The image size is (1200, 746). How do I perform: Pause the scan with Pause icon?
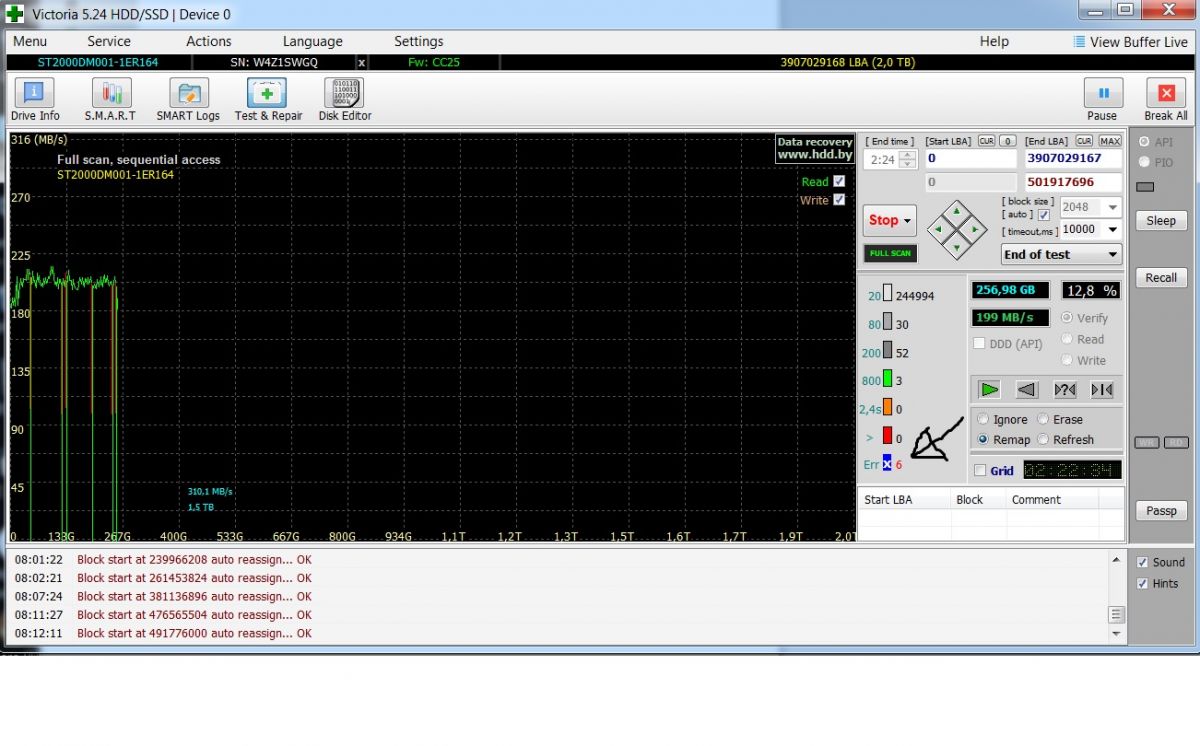(x=1103, y=99)
